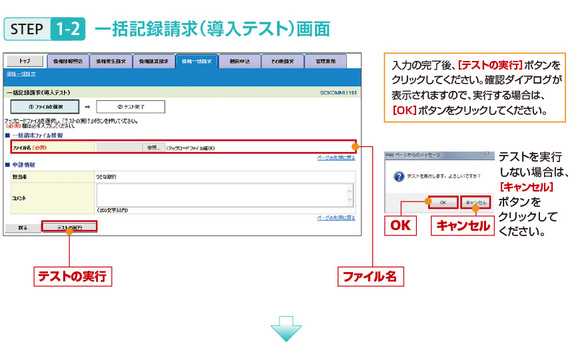This screenshot has width=580, height=364.
Task: Click inside the コメント text area
Action: click(222, 195)
